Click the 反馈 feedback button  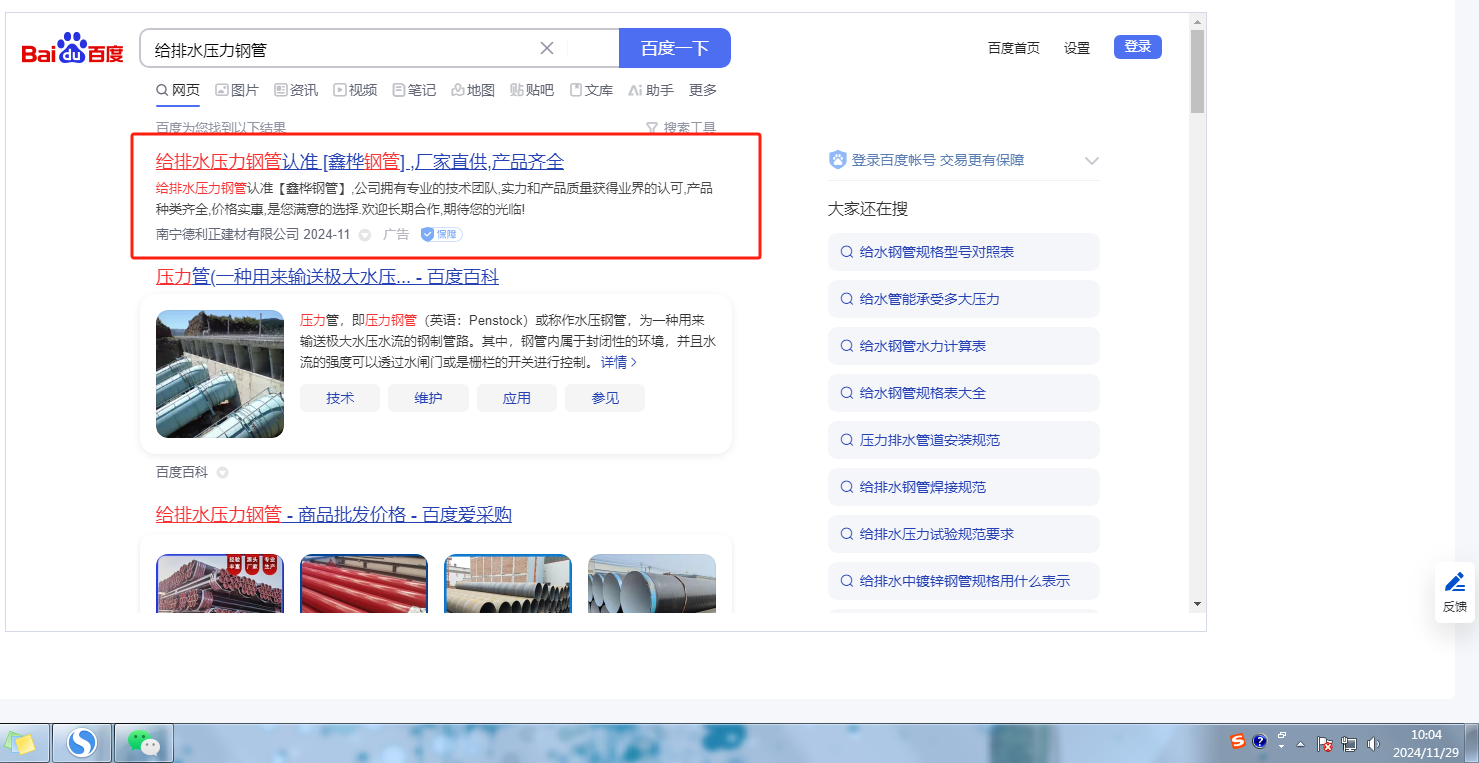coord(1455,592)
